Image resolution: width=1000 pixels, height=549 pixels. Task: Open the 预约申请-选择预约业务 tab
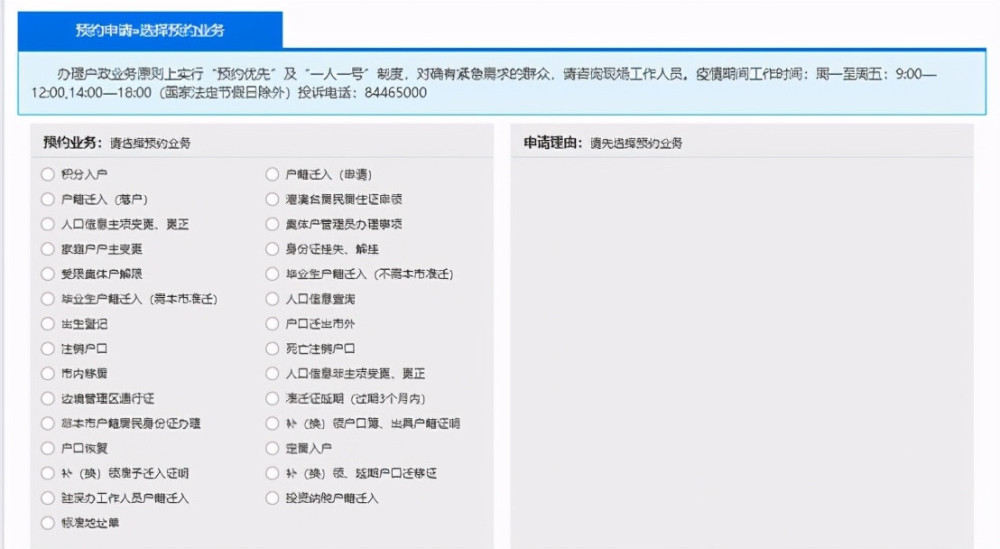[x=150, y=30]
